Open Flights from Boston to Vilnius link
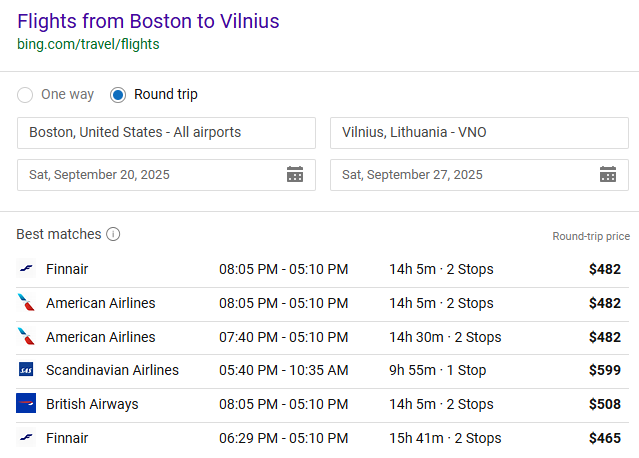Screen dimensions: 639x458 (148, 21)
